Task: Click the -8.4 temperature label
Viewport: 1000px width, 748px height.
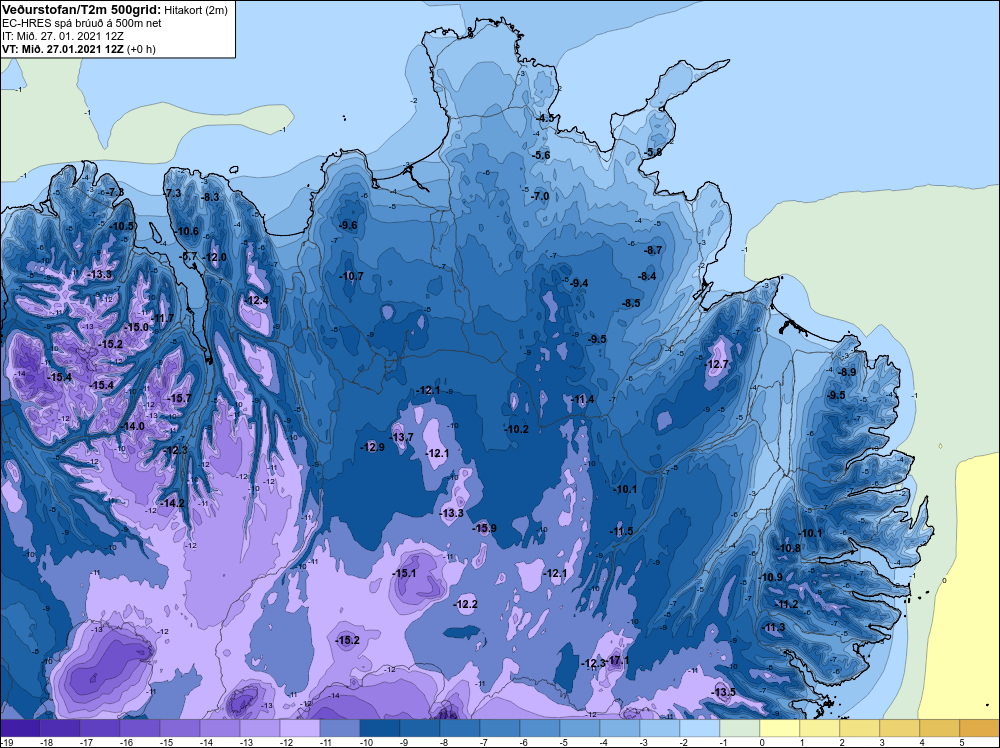Action: 647,276
